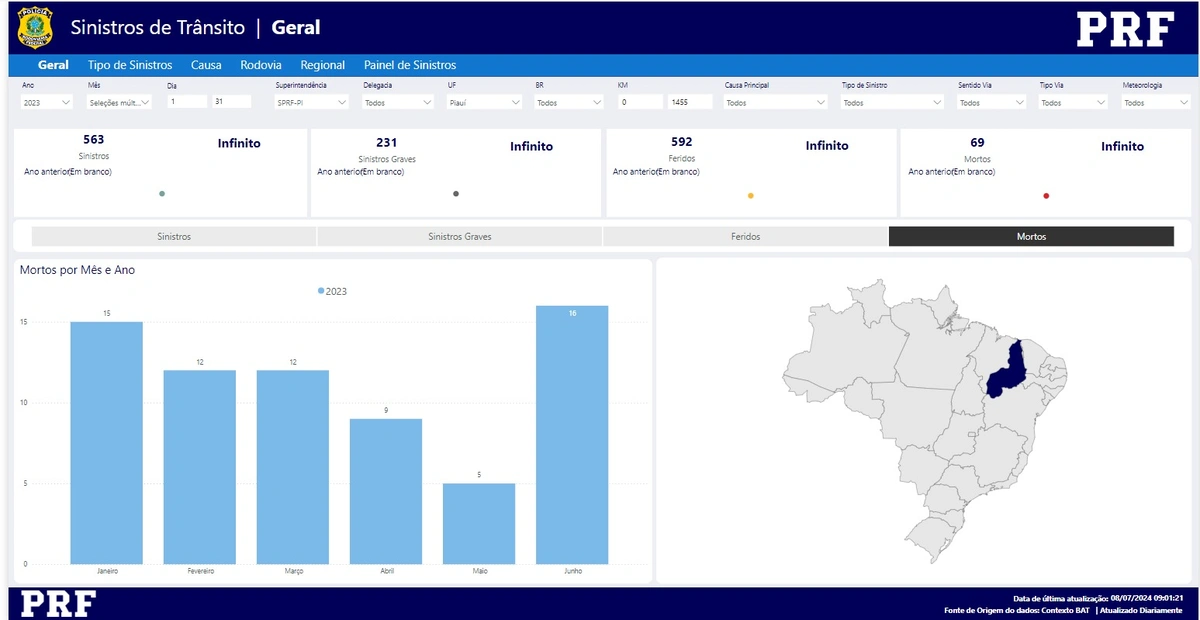
Task: Click the Dia end field showing 31
Action: pyautogui.click(x=231, y=102)
